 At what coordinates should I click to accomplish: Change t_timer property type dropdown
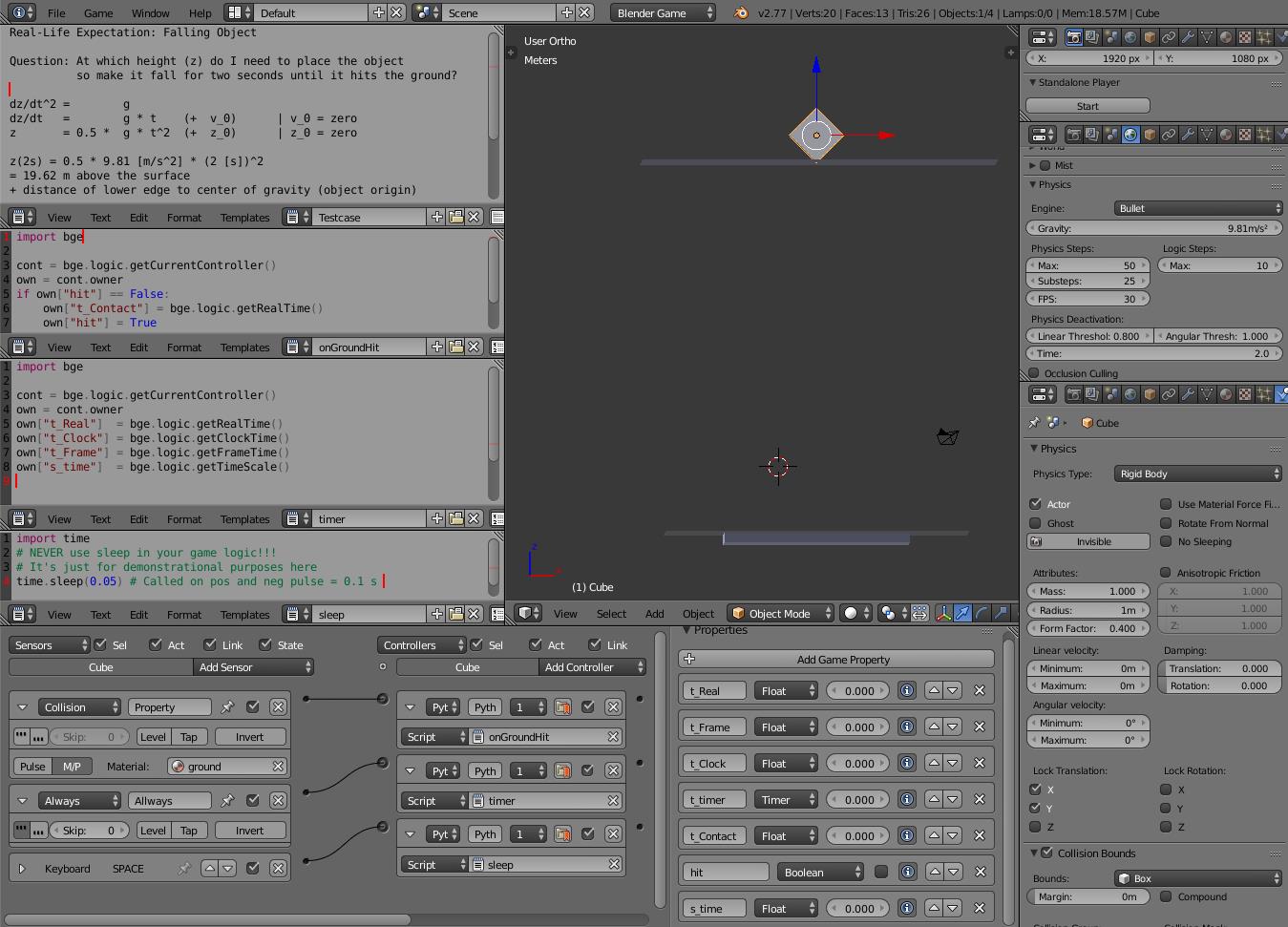(x=786, y=799)
